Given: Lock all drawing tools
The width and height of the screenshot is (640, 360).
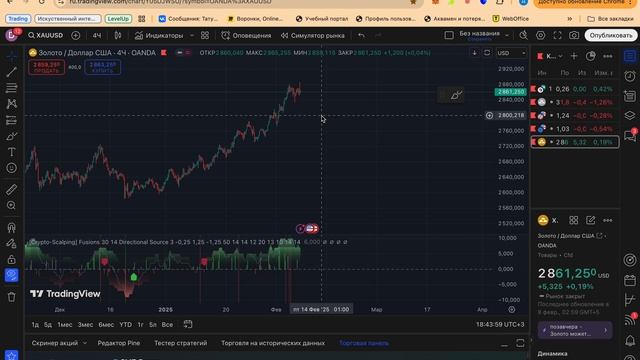Looking at the screenshot, I should coord(11,259).
